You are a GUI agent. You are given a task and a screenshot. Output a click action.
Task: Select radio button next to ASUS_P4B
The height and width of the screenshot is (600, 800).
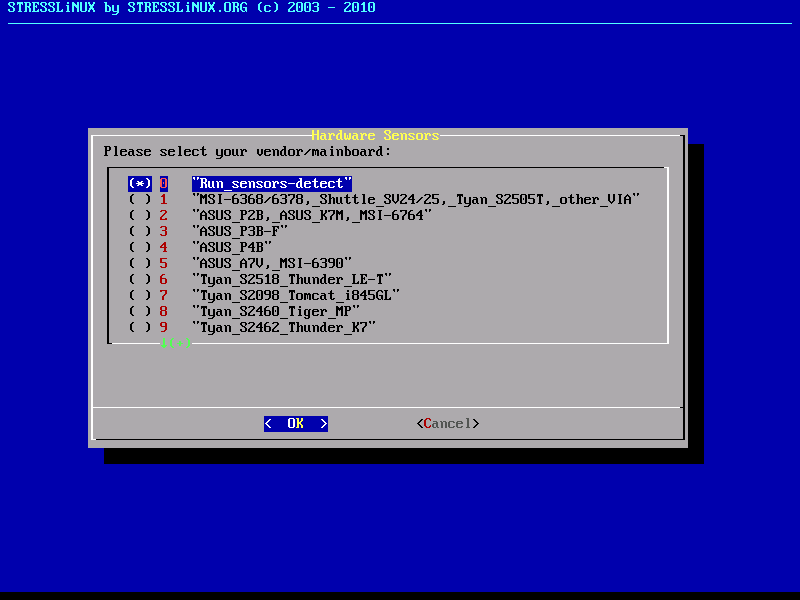click(x=140, y=247)
